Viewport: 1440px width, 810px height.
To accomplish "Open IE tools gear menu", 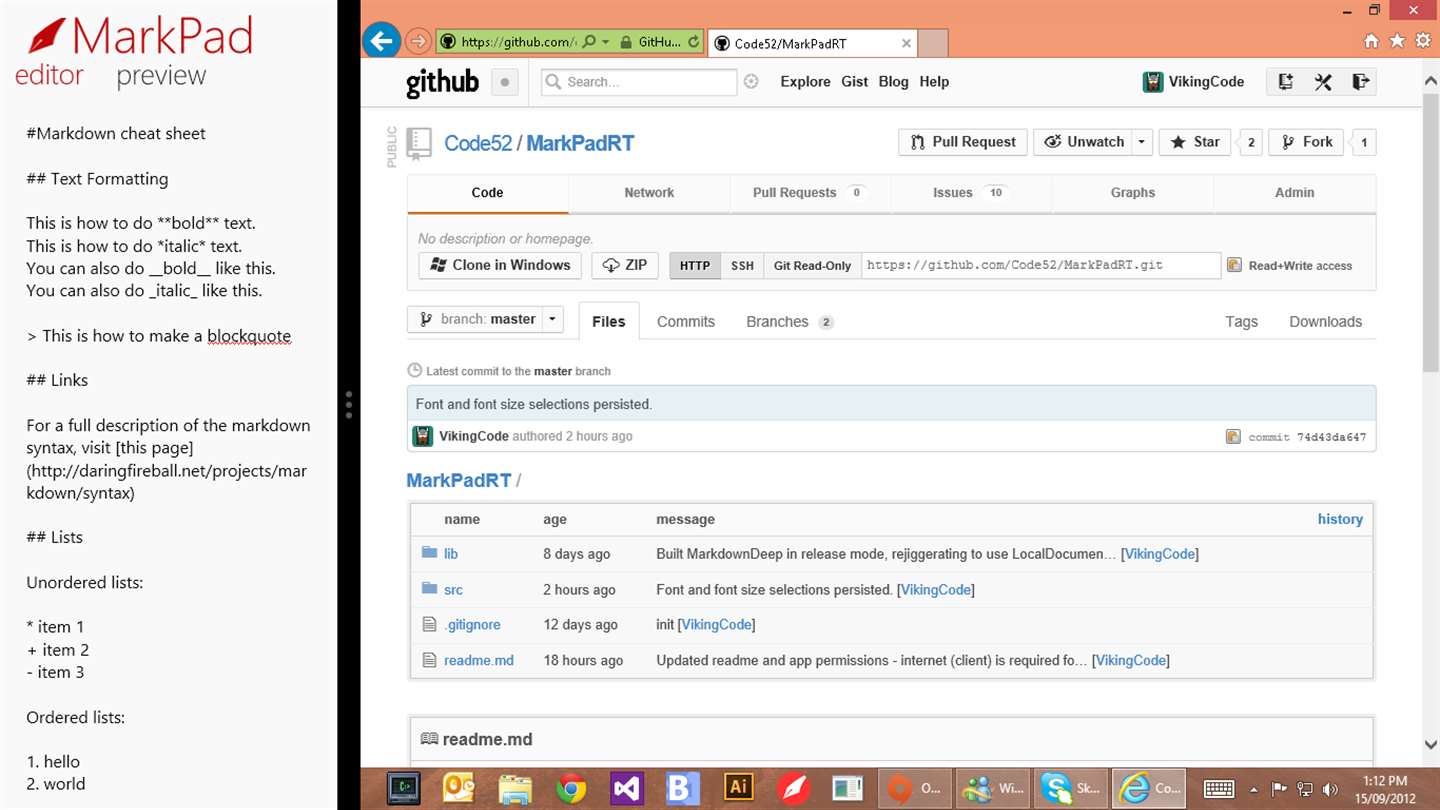I will coord(1422,41).
